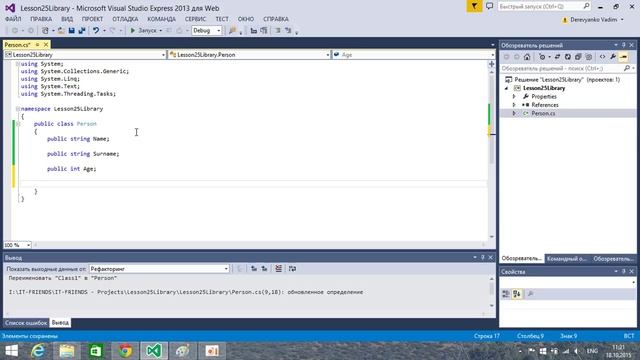640x360 pixels.
Task: Click the Properties wrench icon in Solution Explorer toolbar
Action: click(x=613, y=57)
